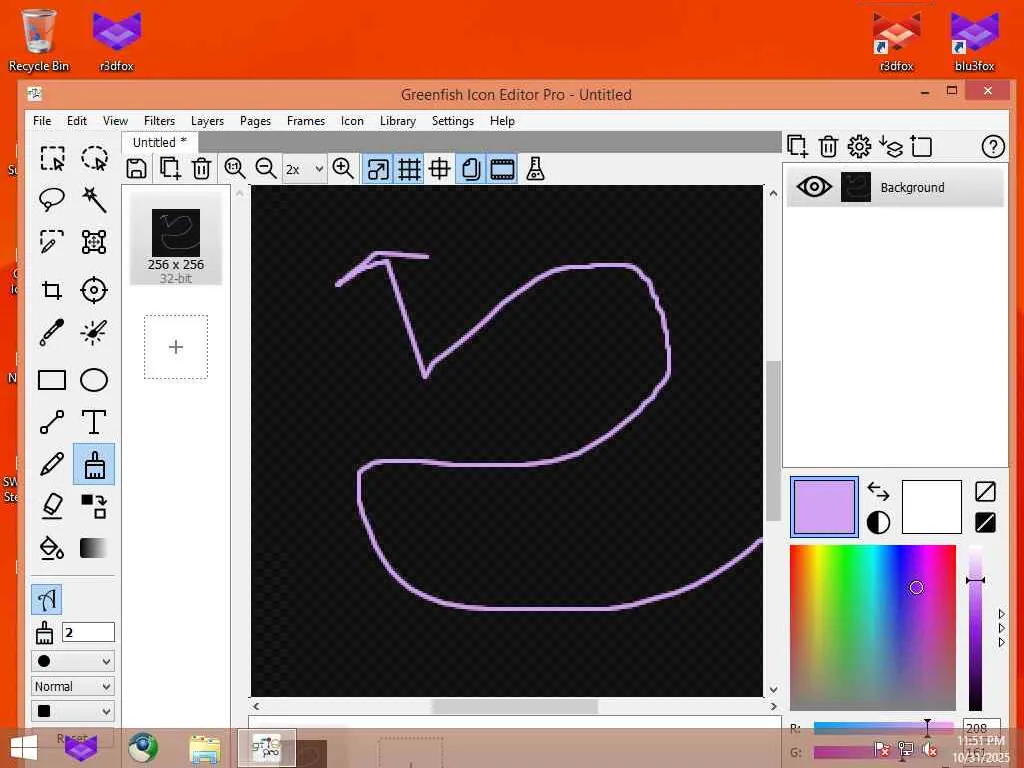The height and width of the screenshot is (768, 1024).
Task: Add a new layer
Action: click(x=797, y=146)
